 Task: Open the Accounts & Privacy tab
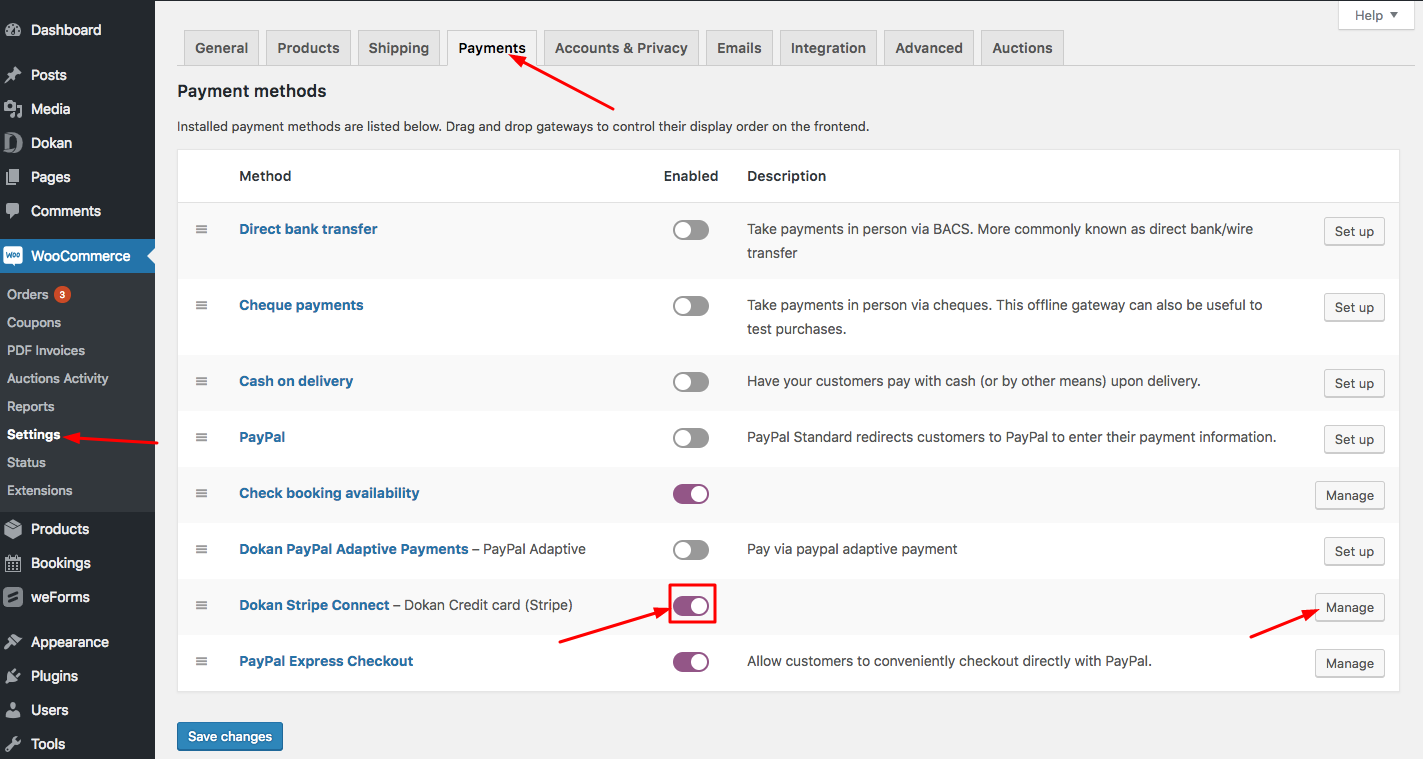click(621, 48)
